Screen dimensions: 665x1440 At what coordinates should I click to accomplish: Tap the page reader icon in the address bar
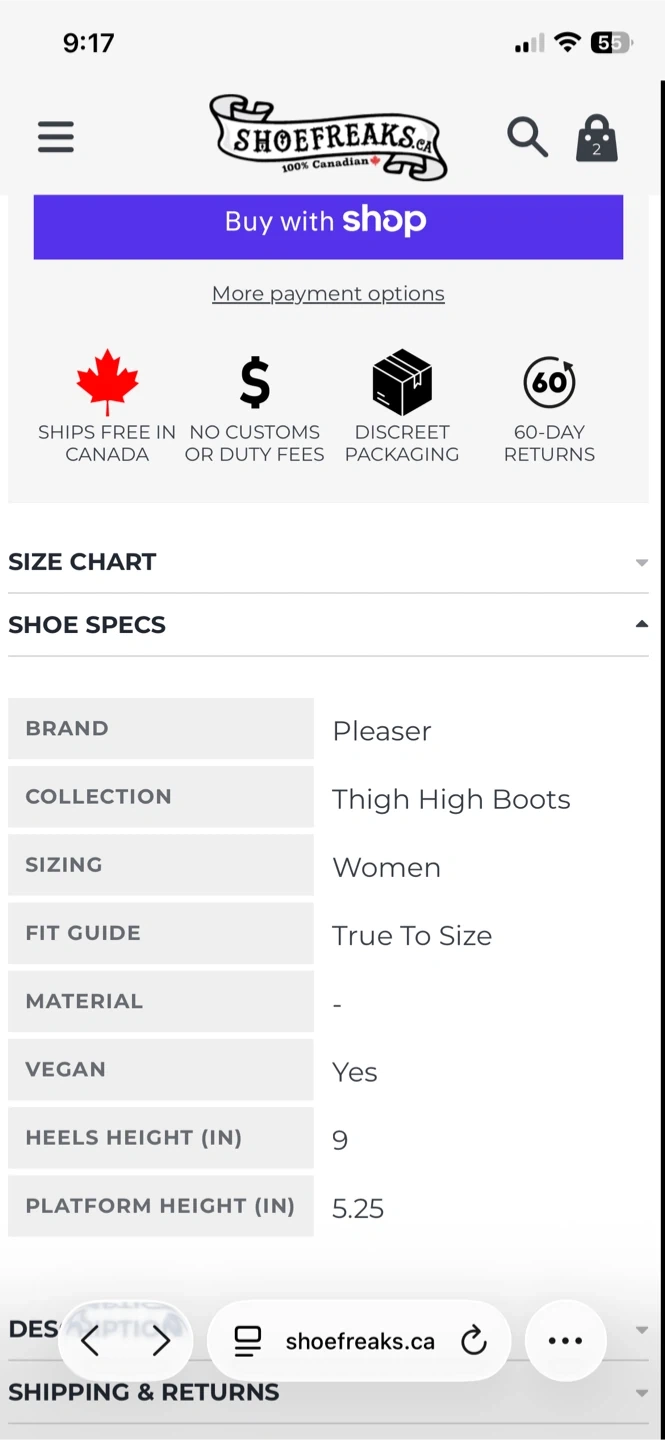(x=247, y=1341)
